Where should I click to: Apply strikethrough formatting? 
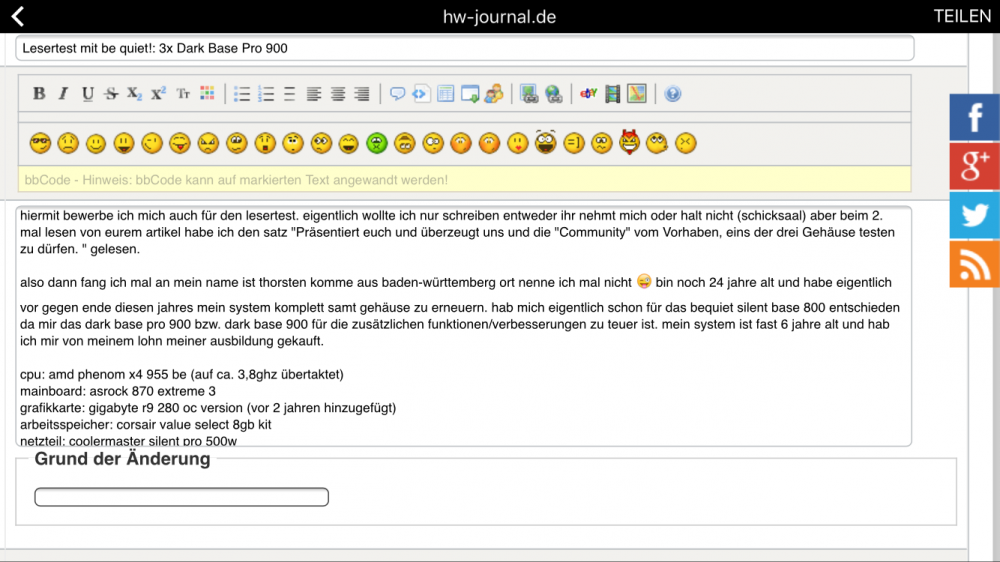[x=111, y=94]
